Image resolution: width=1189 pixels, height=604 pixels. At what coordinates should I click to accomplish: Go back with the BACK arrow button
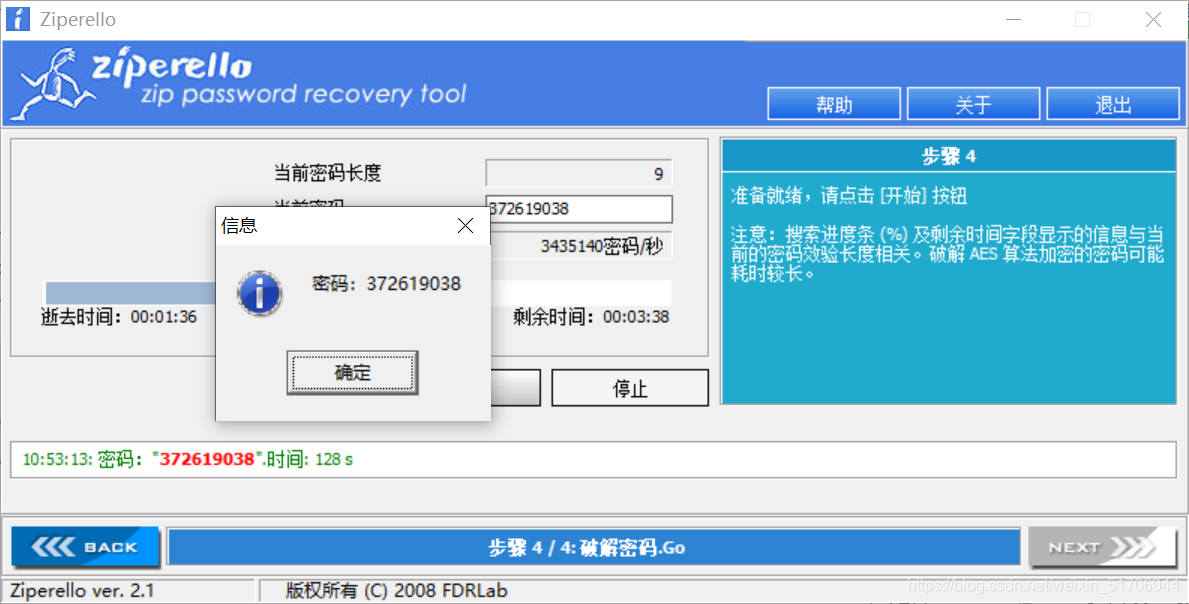[x=85, y=546]
